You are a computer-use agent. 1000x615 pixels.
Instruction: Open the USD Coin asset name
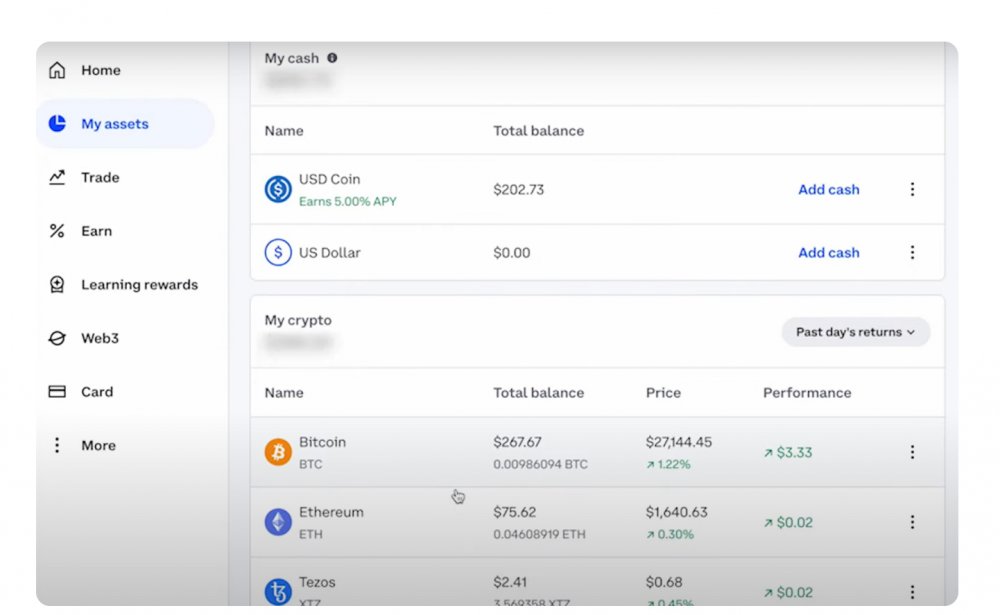[329, 179]
